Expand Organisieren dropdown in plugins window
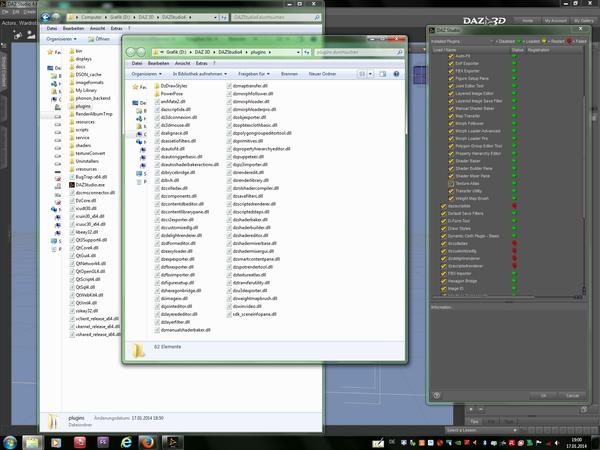Screen dimensions: 600x450 [147, 74]
